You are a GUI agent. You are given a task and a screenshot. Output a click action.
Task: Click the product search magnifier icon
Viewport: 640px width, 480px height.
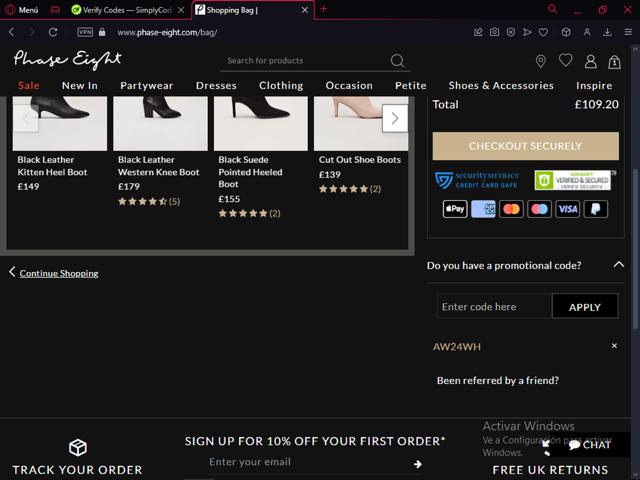click(397, 61)
